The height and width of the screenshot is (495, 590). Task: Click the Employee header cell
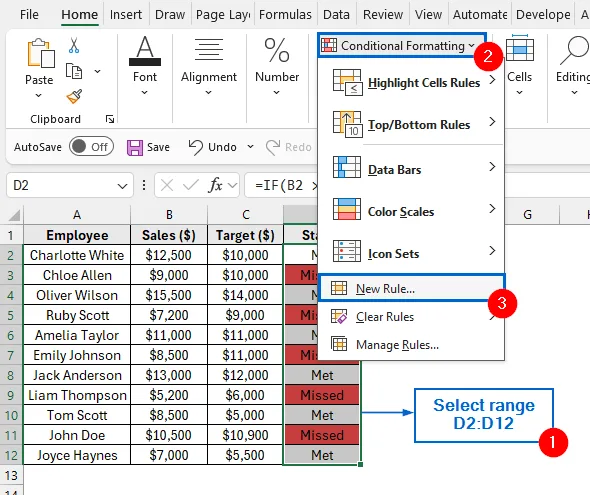click(x=77, y=235)
